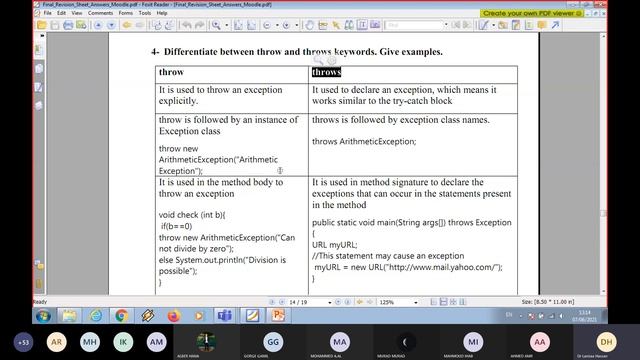
Task: Click the +53 more participants badge
Action: (x=23, y=342)
